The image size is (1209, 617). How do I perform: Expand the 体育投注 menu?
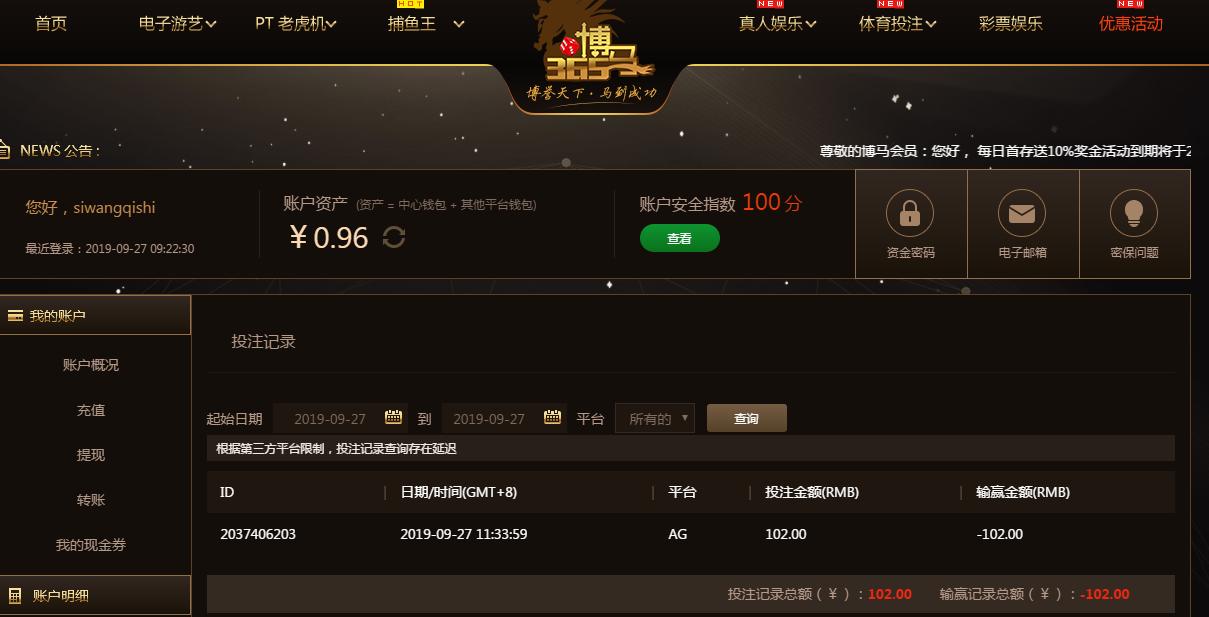click(x=898, y=24)
